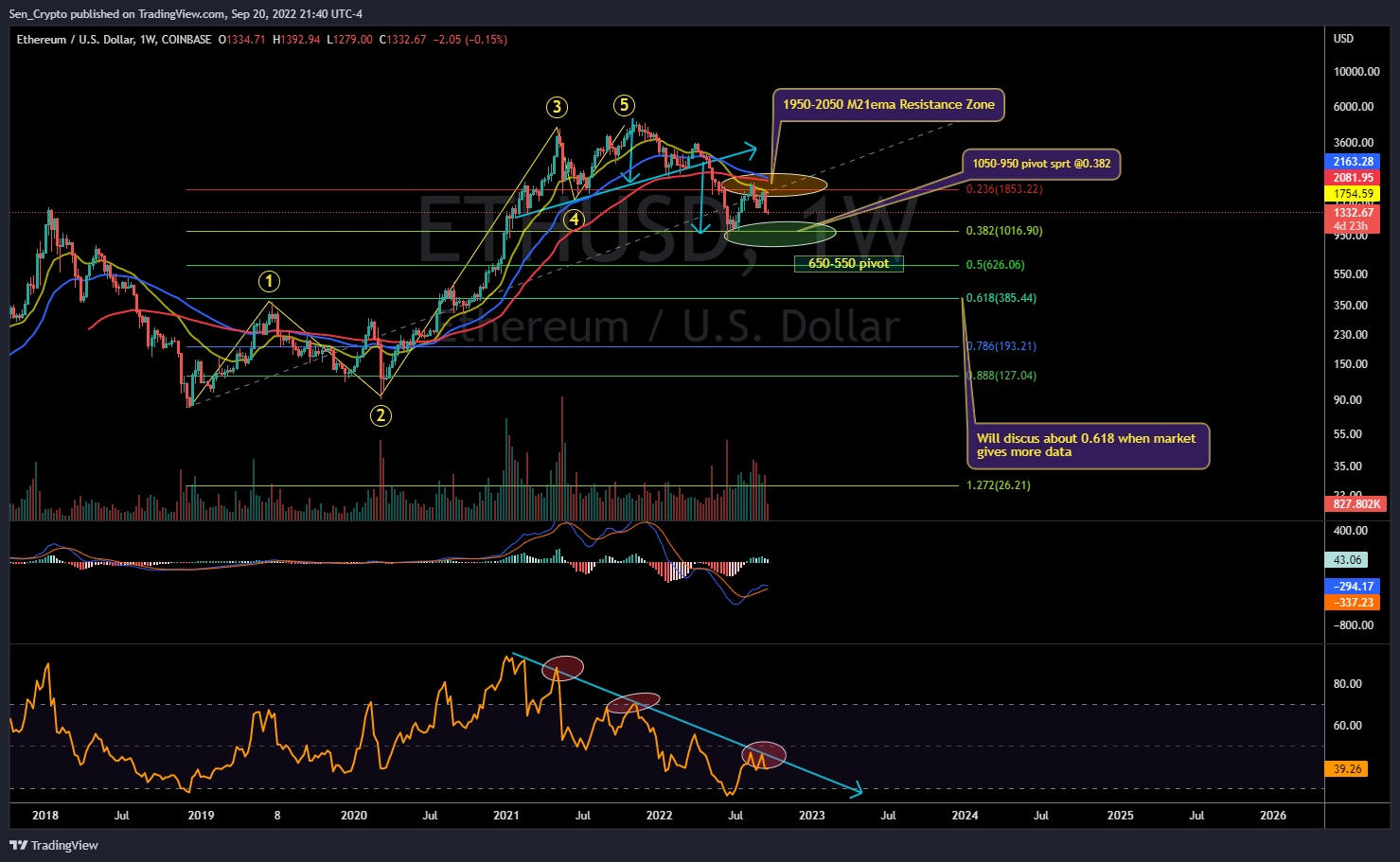Click the Fib level 0.382(1016.90) label

point(1003,231)
